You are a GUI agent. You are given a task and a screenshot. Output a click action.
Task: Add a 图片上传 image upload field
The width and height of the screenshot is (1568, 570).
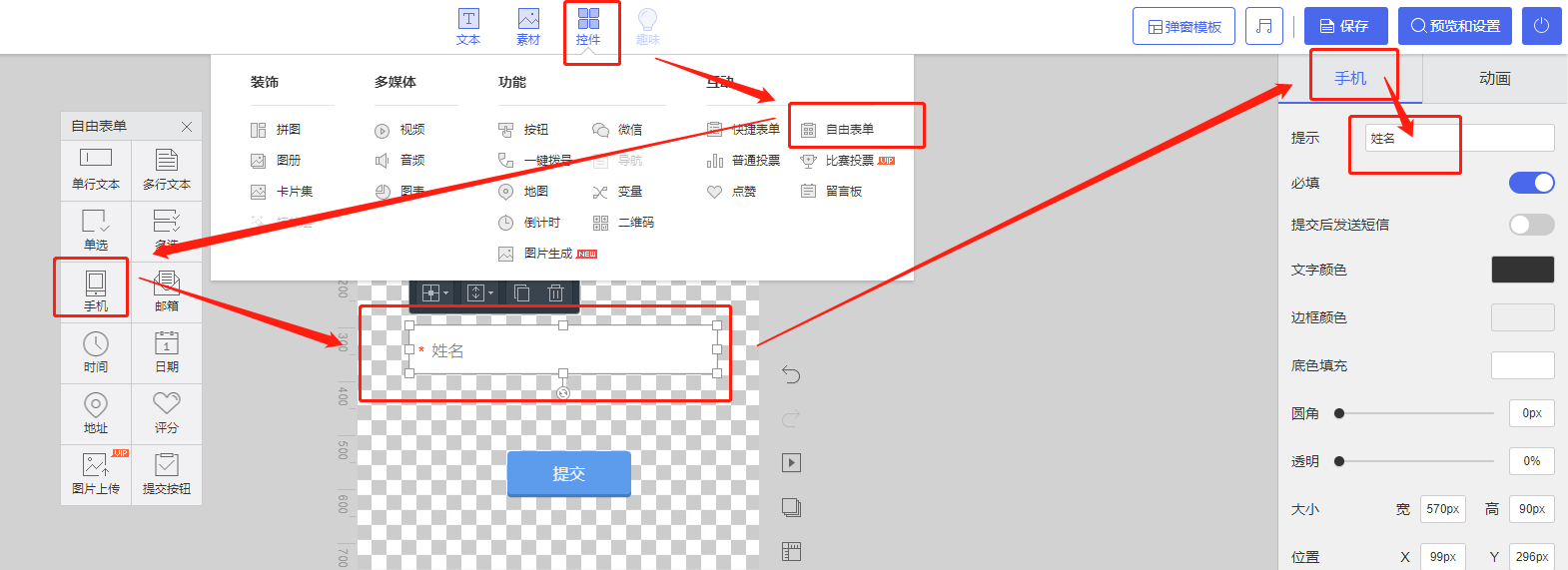(x=96, y=474)
